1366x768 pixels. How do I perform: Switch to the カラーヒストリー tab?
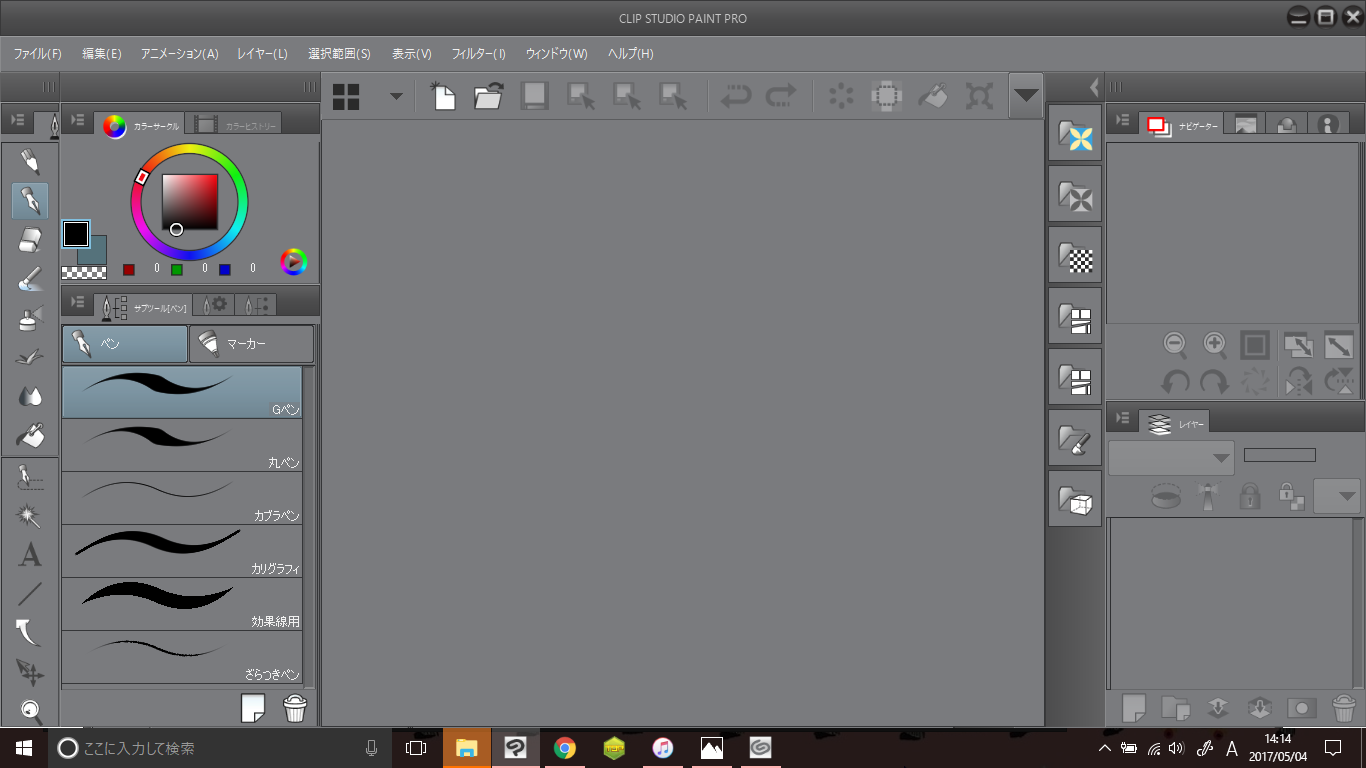pos(236,125)
